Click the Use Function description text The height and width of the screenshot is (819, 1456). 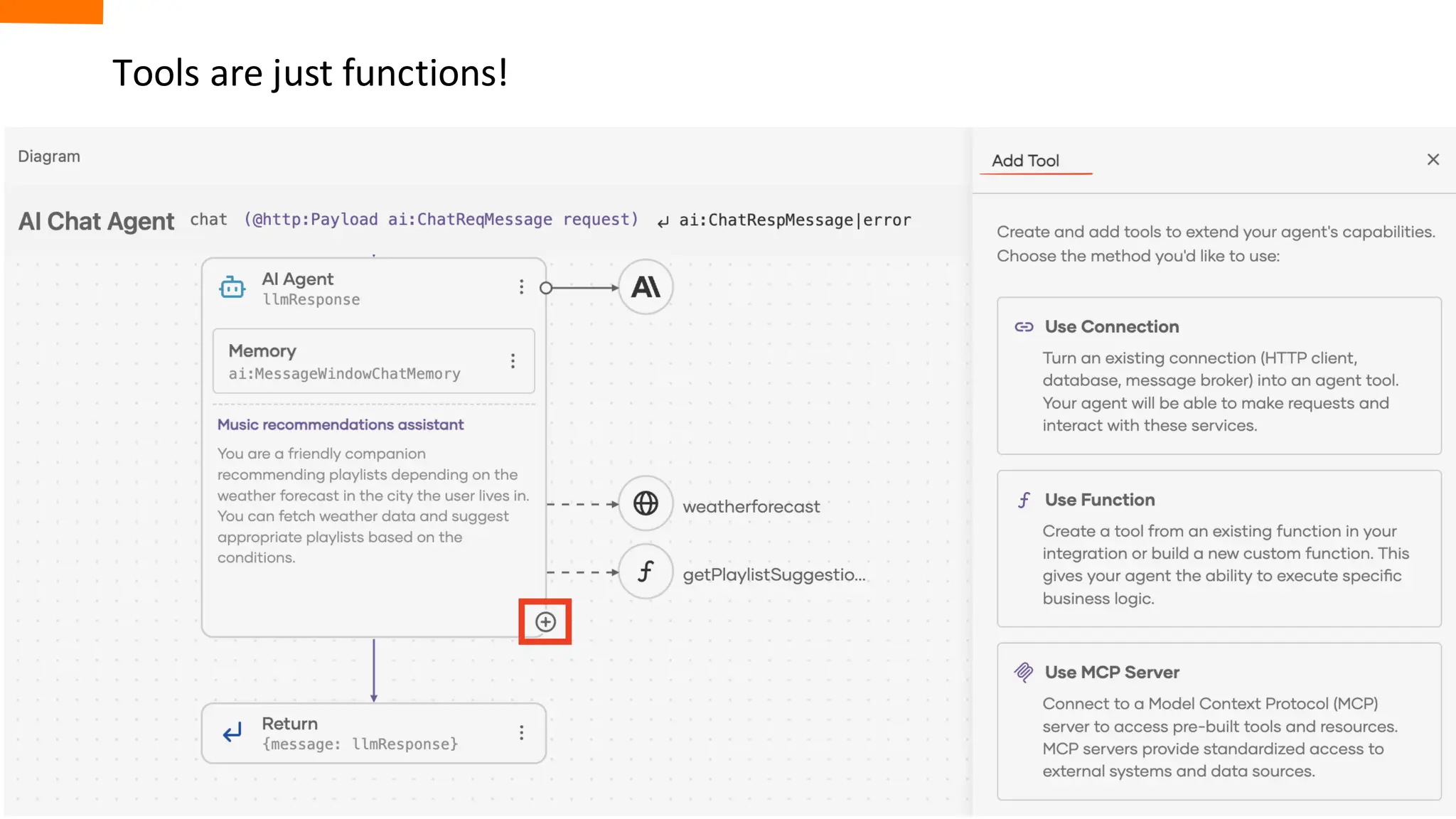click(1226, 564)
